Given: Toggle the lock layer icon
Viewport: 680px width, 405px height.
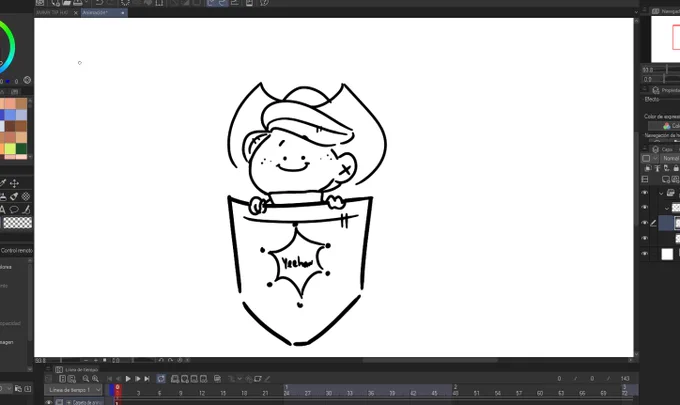Looking at the screenshot, I should 676,168.
